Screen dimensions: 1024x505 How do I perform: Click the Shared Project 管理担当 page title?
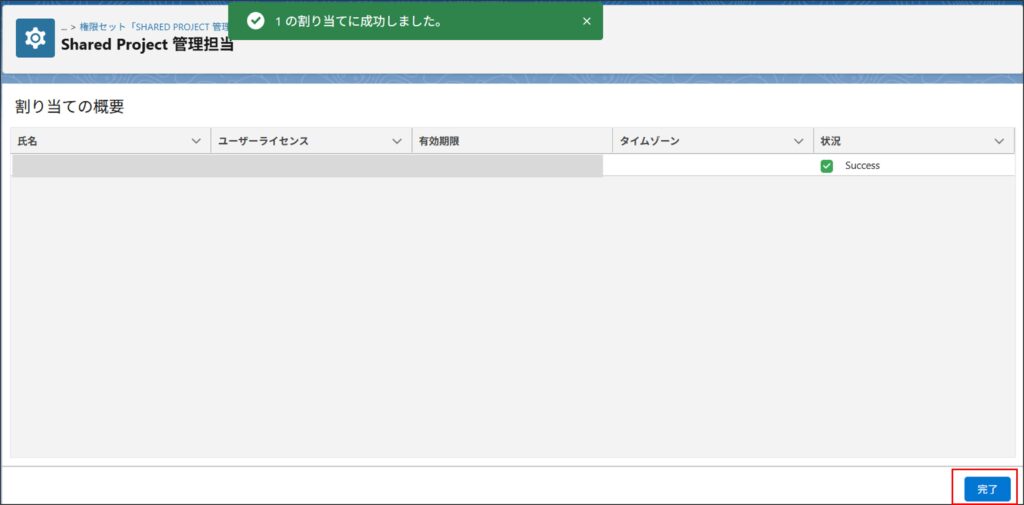(x=146, y=45)
